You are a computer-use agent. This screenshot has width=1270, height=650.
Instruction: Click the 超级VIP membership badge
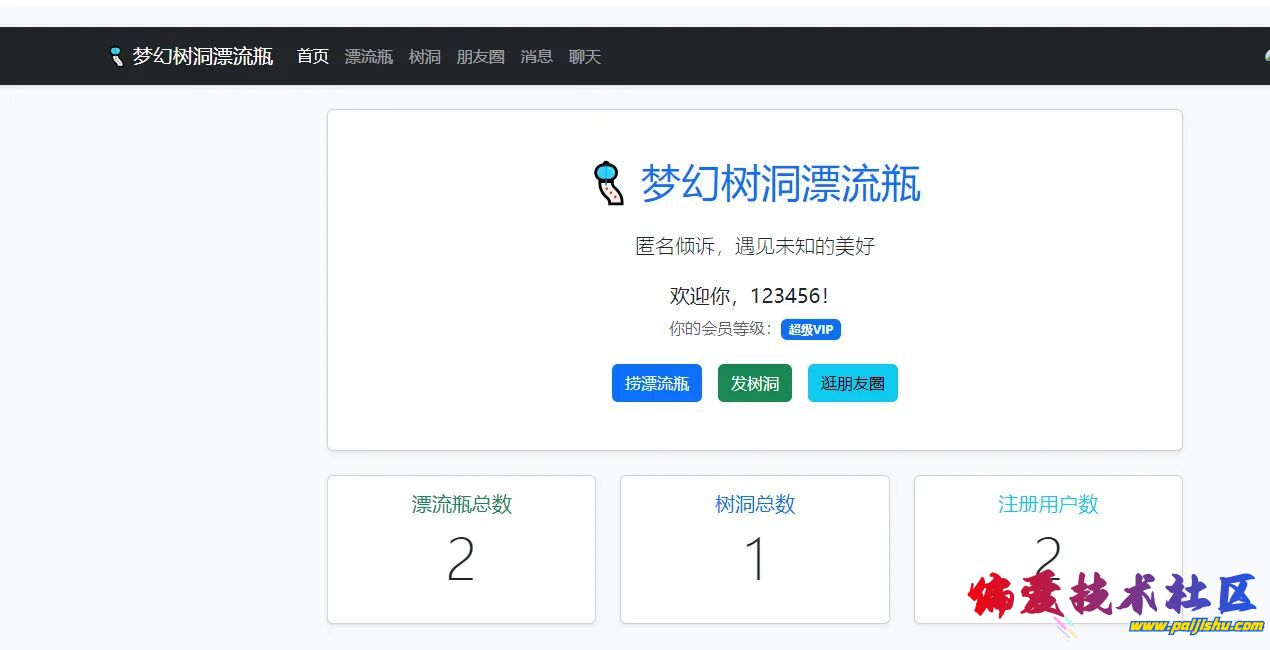[x=811, y=330]
